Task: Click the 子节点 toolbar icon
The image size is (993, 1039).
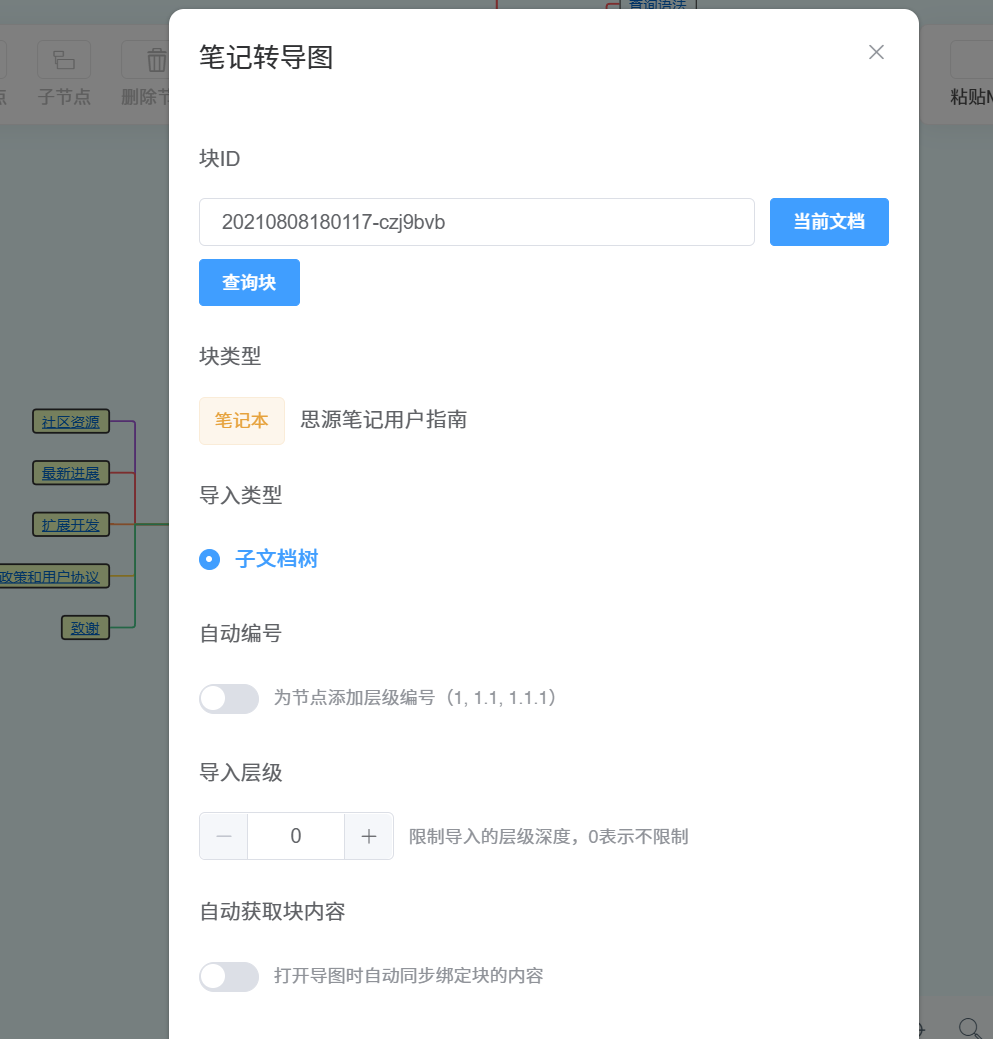Action: [x=64, y=60]
